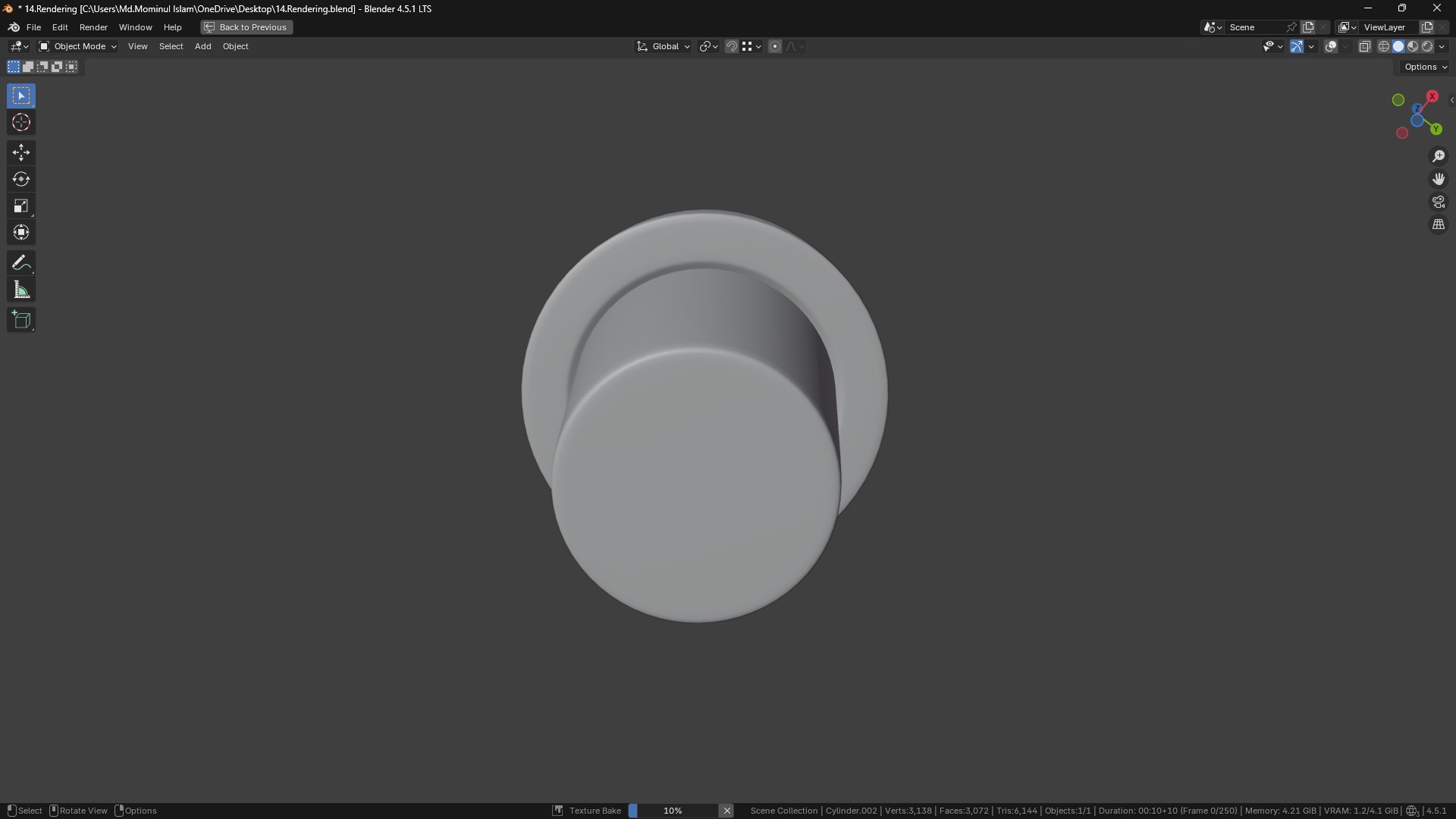
Task: Expand the Options dropdown
Action: click(x=1425, y=67)
